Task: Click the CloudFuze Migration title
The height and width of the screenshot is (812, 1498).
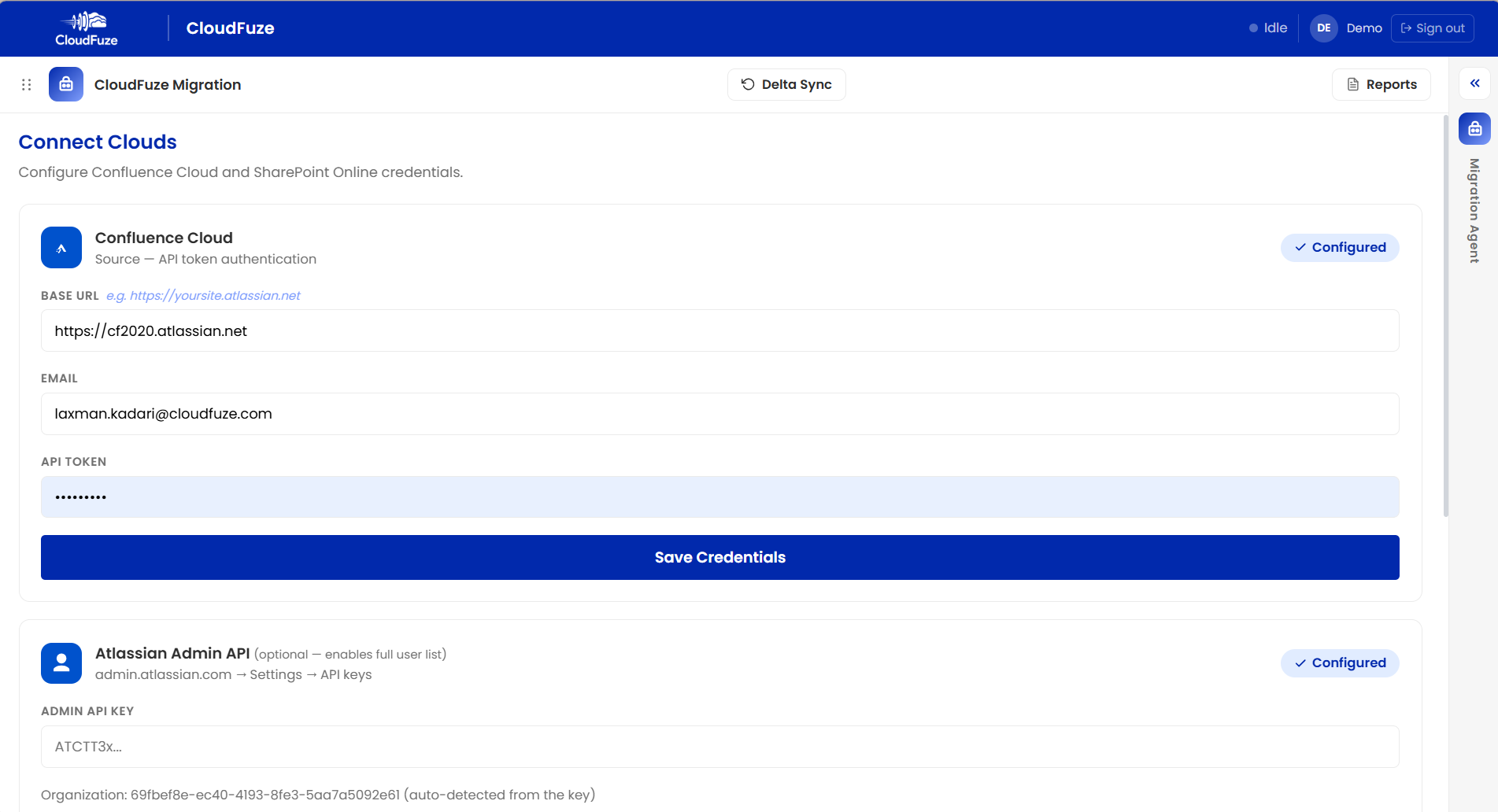Action: pyautogui.click(x=168, y=84)
